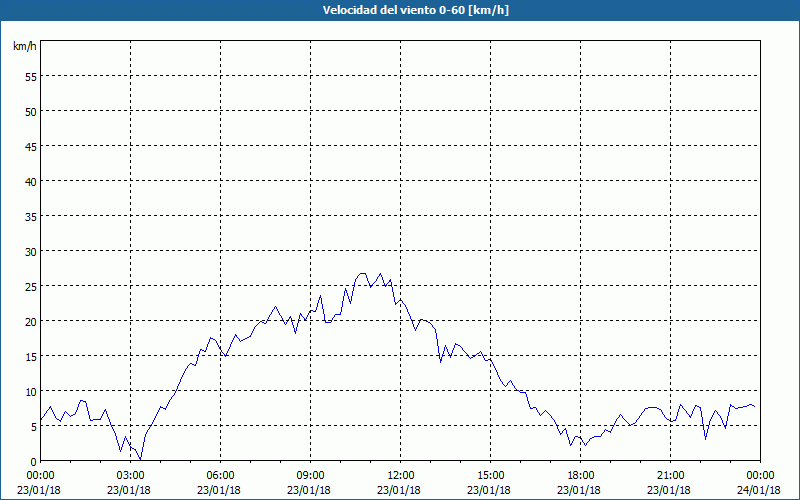Click the 06:00 time label on the x-axis
The height and width of the screenshot is (500, 800).
click(220, 475)
